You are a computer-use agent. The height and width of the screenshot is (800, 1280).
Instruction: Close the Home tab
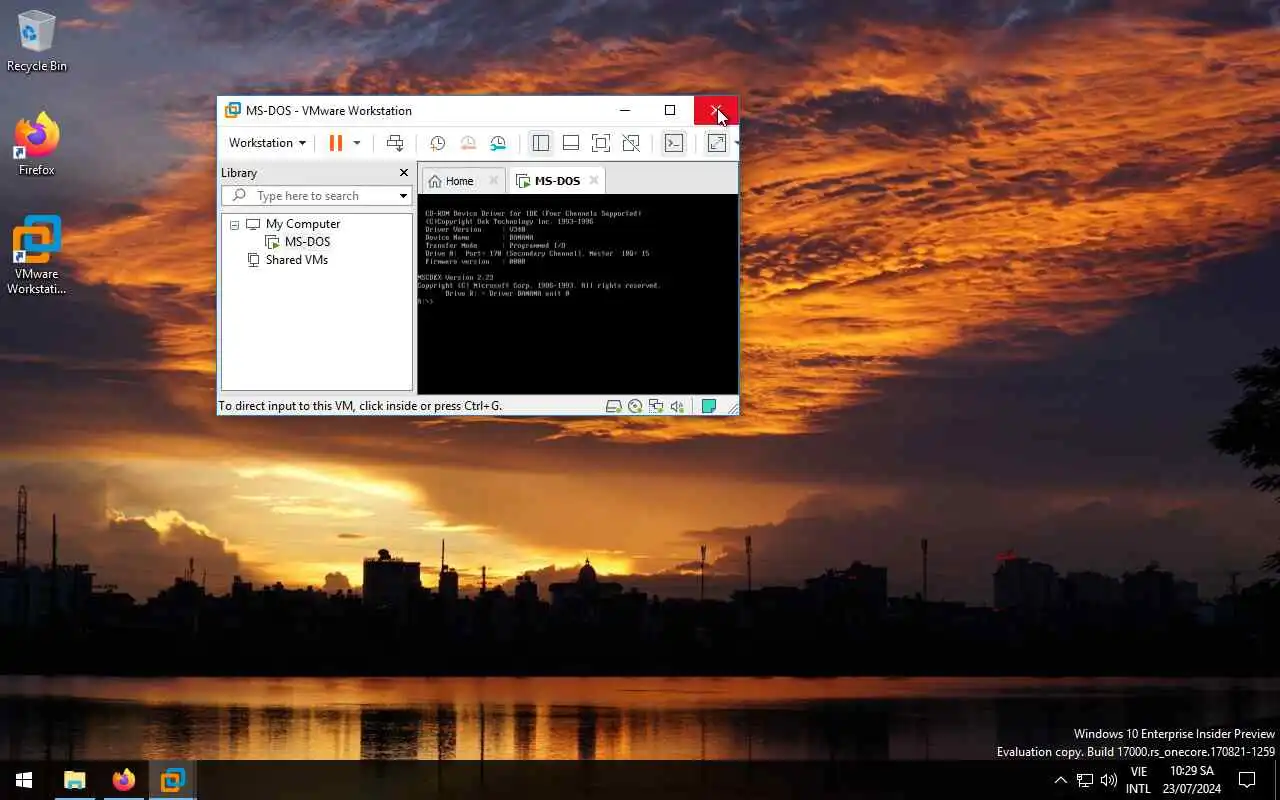(x=493, y=181)
